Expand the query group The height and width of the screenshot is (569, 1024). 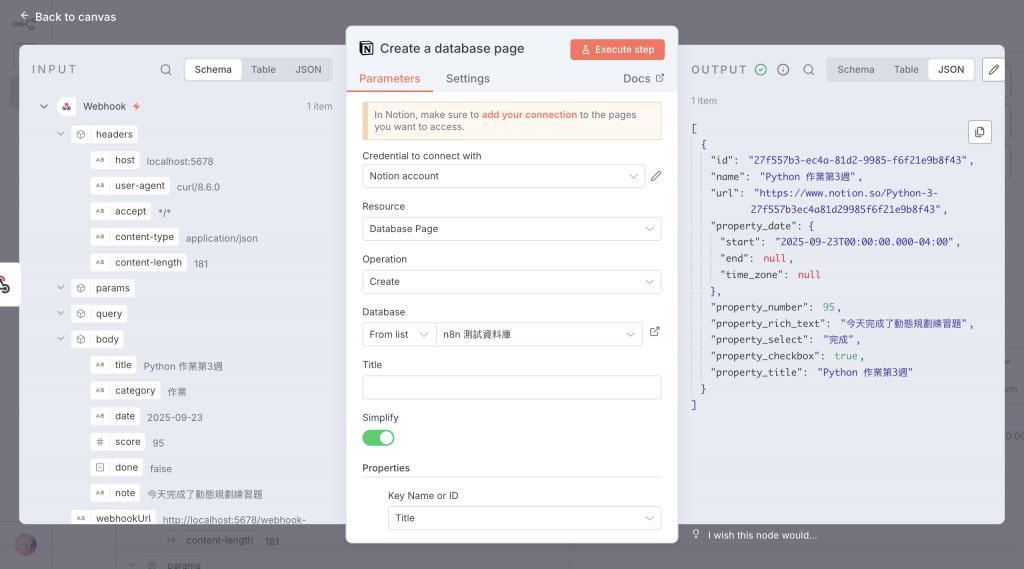(x=61, y=313)
